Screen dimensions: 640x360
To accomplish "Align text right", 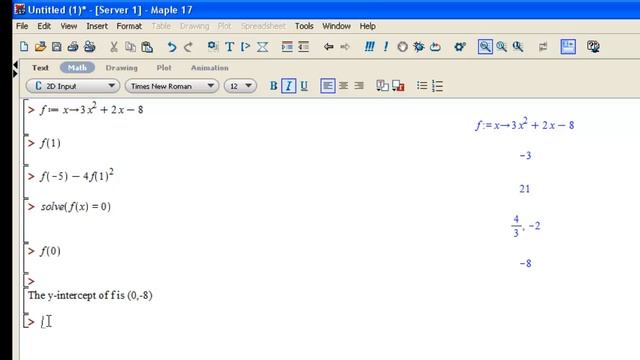I will pos(359,86).
